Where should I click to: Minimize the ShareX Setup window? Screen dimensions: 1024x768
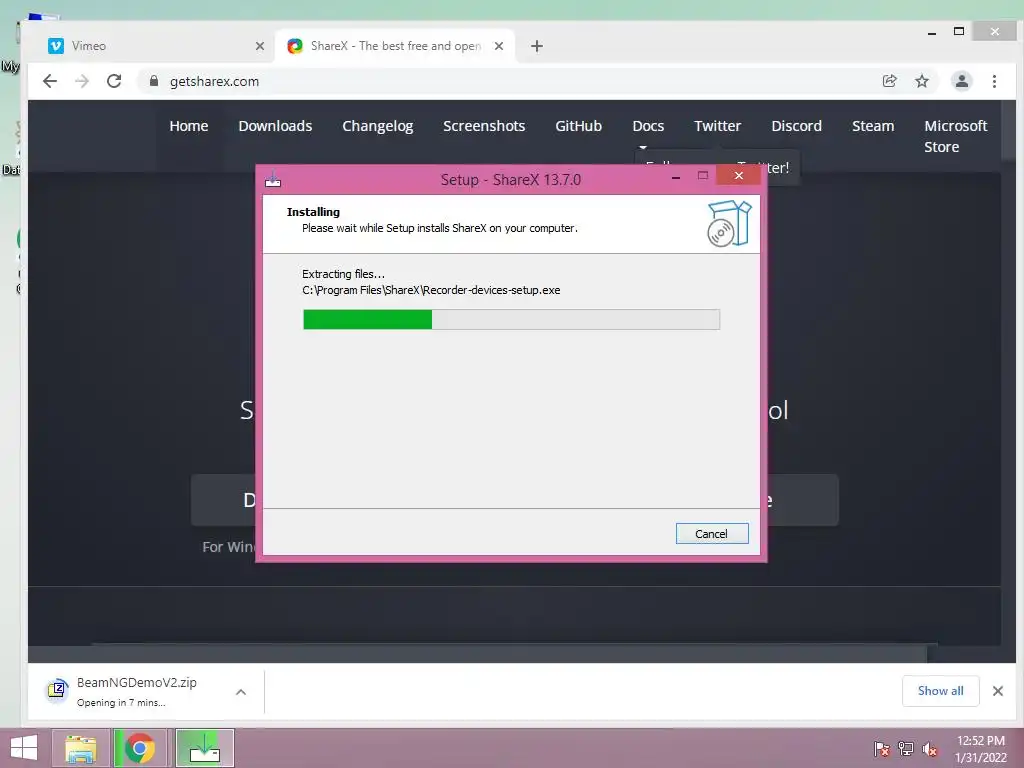[x=676, y=176]
